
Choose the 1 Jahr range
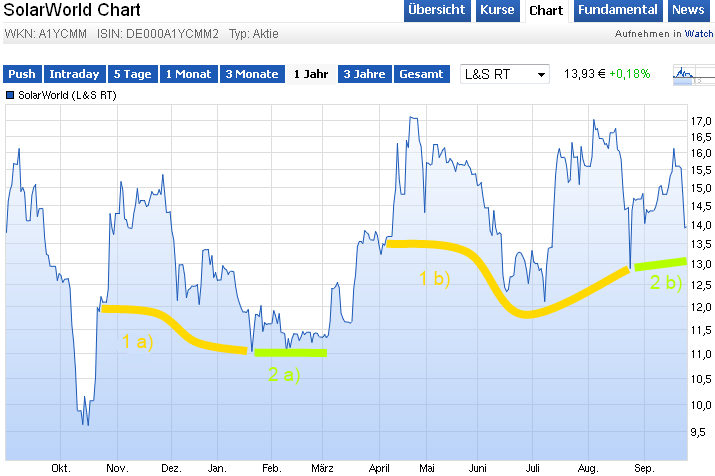click(x=311, y=74)
